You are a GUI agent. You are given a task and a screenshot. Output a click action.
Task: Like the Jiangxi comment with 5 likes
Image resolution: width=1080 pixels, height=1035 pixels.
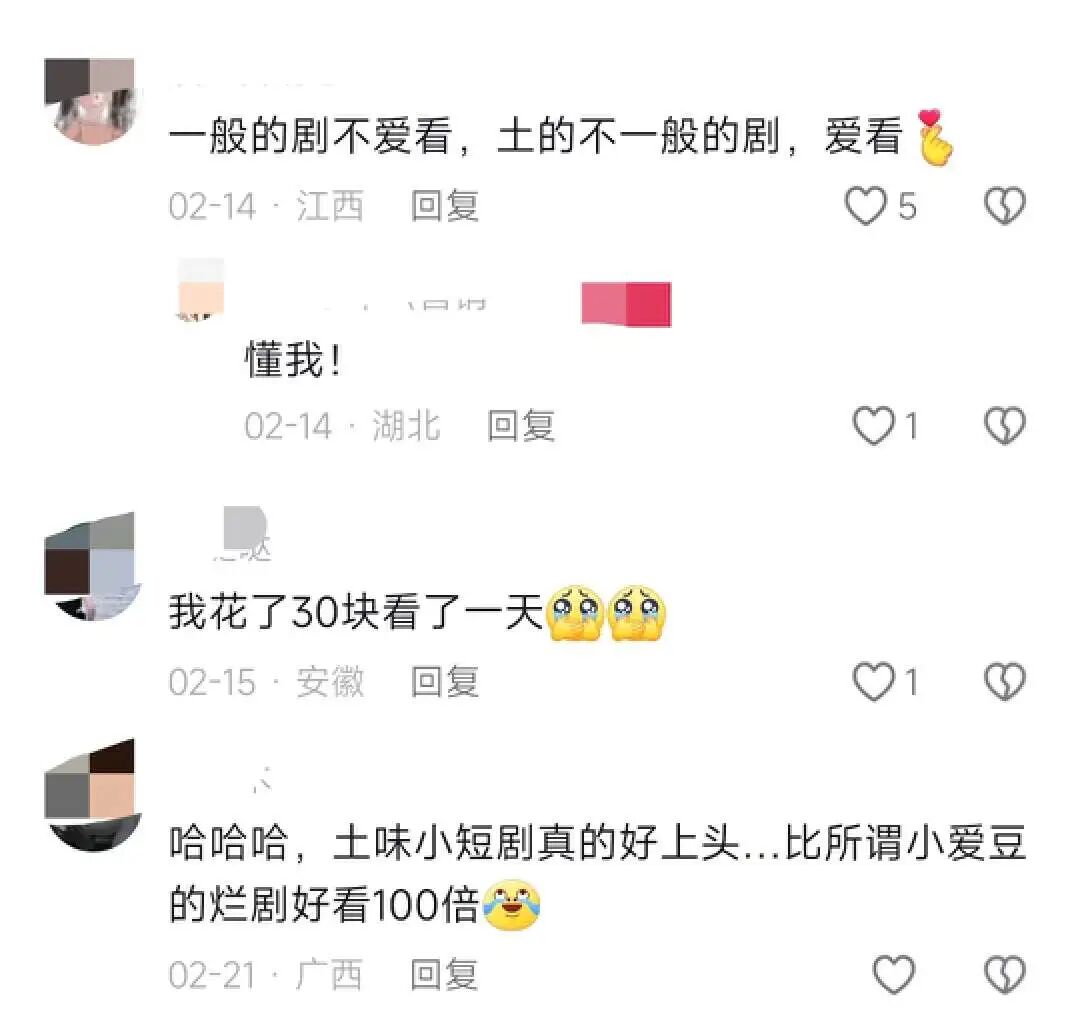coord(865,206)
